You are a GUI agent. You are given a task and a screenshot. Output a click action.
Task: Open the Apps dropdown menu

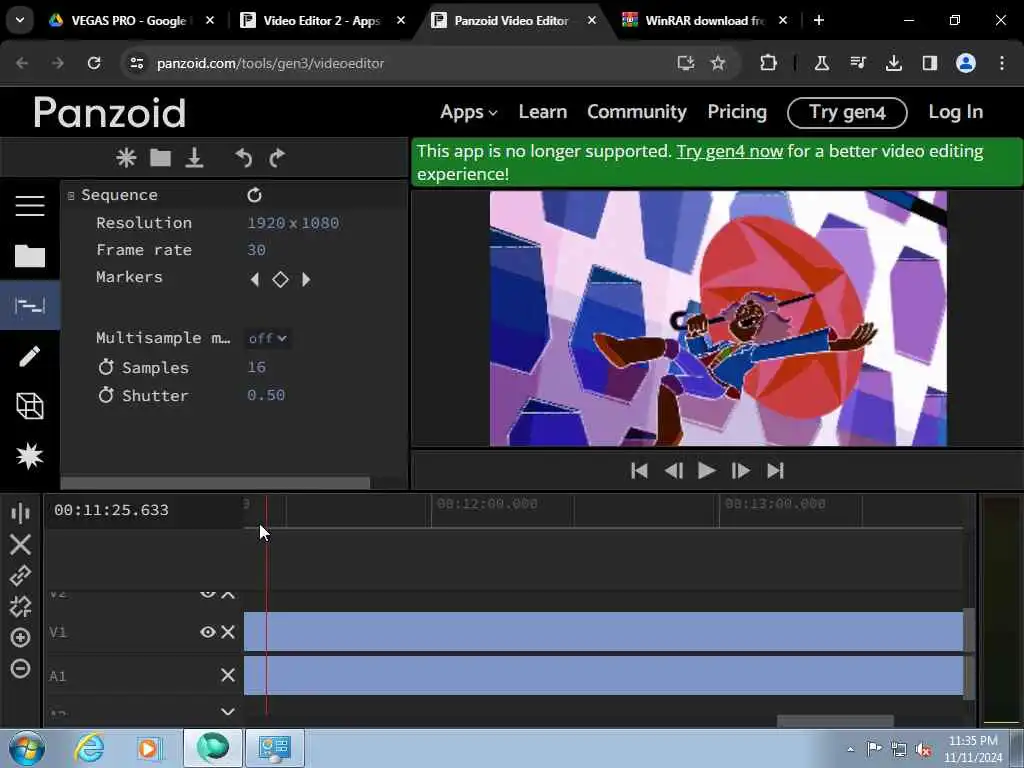[469, 112]
